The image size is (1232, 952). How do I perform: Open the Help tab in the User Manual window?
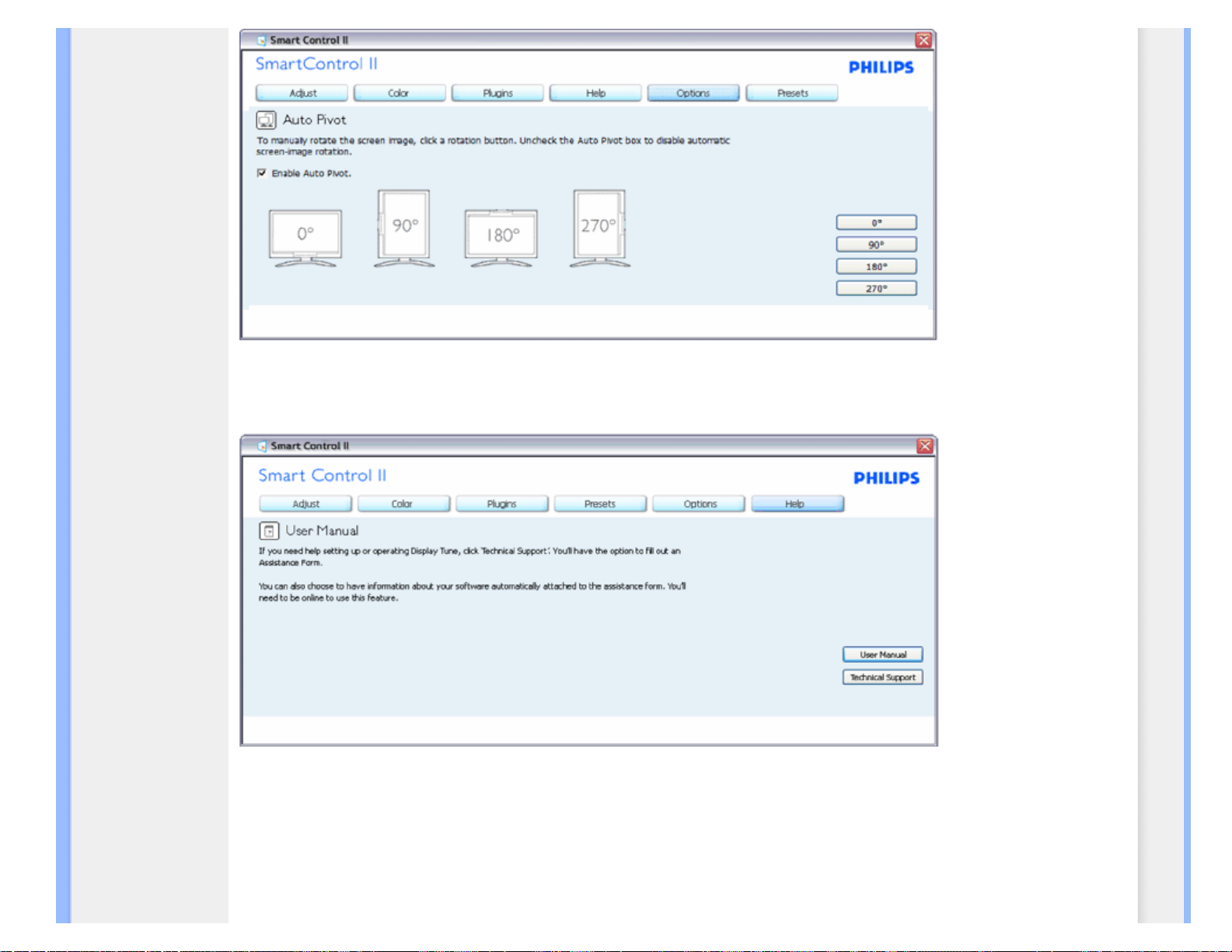(x=797, y=504)
